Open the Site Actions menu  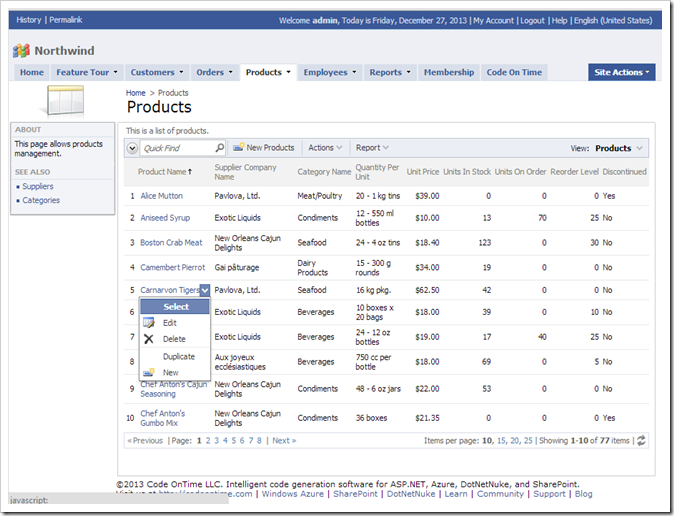(621, 72)
